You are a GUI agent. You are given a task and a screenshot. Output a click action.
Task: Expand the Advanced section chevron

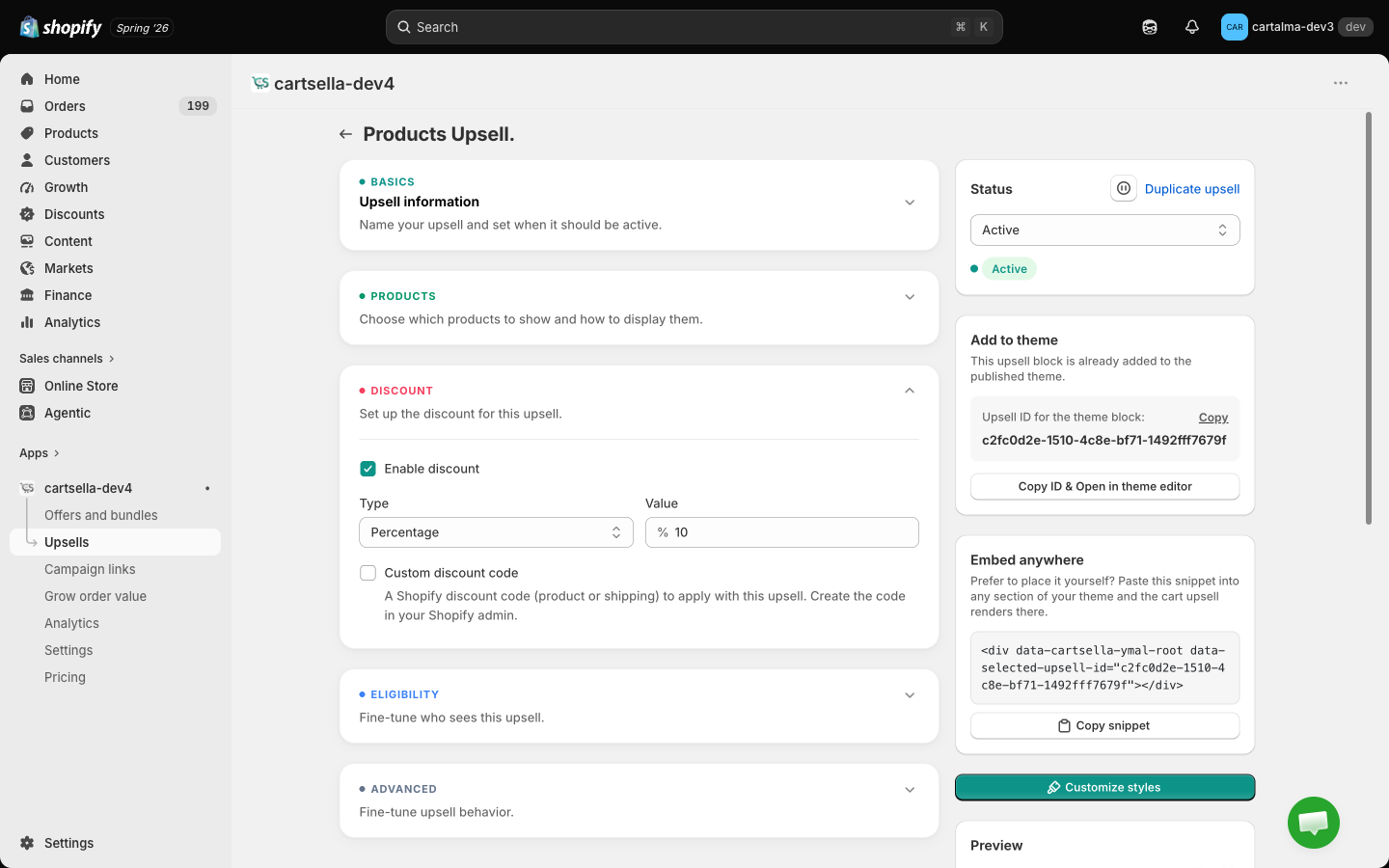(x=910, y=790)
